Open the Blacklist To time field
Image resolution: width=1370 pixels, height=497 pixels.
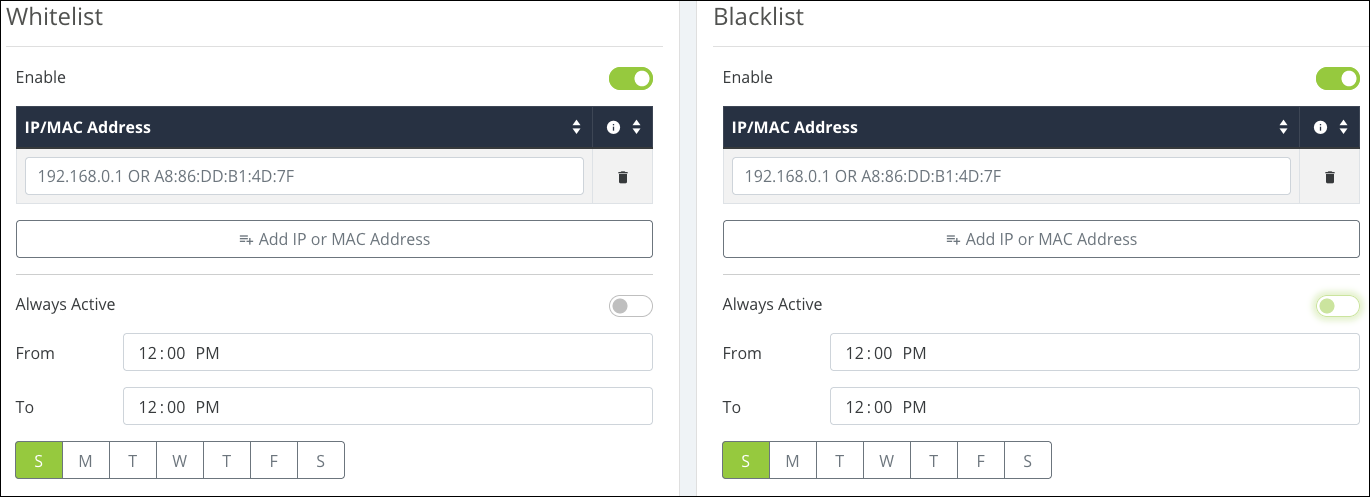click(x=1095, y=407)
